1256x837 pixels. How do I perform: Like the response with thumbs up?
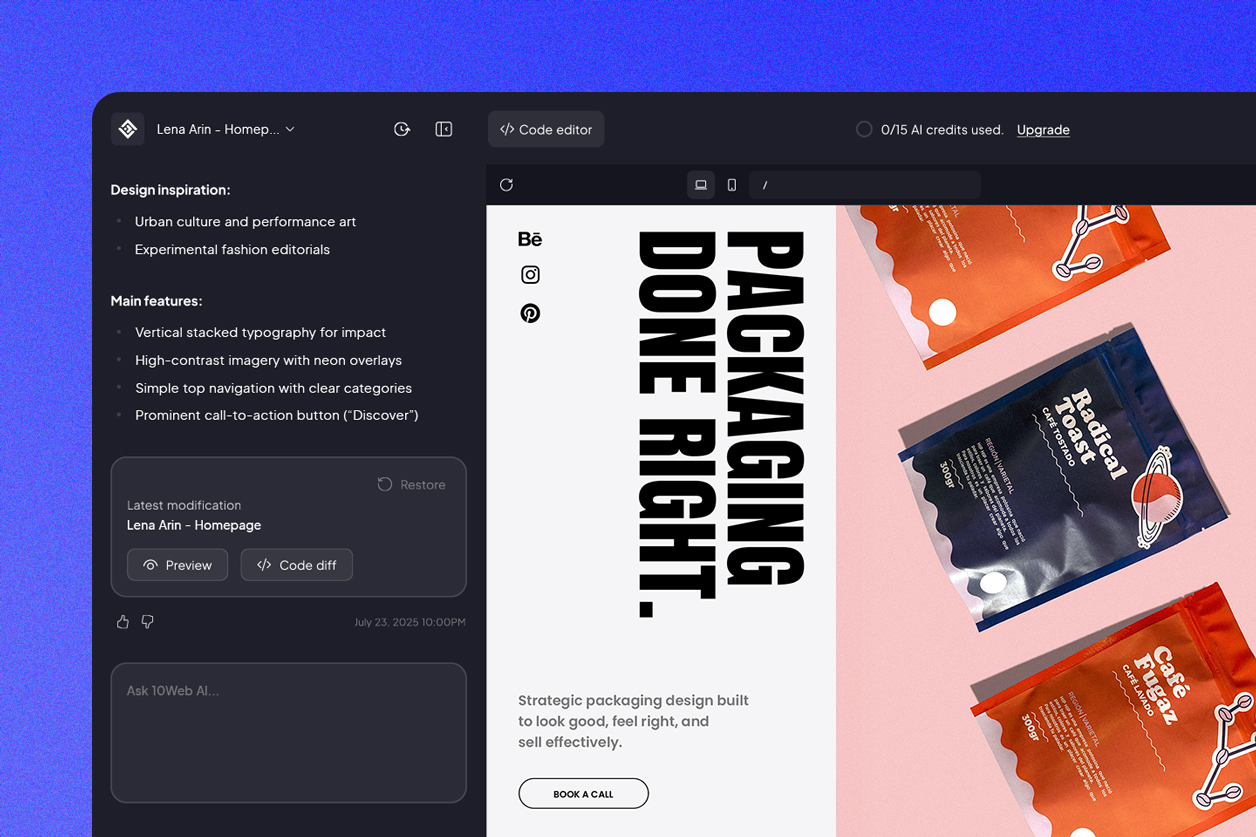(123, 622)
